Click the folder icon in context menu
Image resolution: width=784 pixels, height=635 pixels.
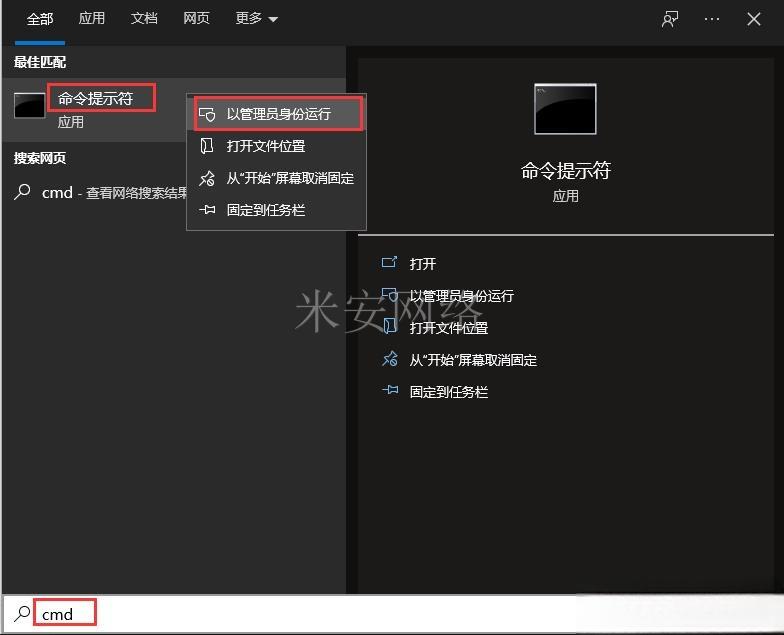click(x=206, y=146)
